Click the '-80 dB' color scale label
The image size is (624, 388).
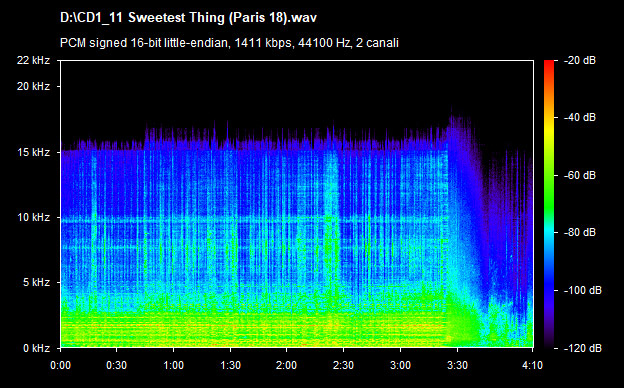tap(580, 232)
